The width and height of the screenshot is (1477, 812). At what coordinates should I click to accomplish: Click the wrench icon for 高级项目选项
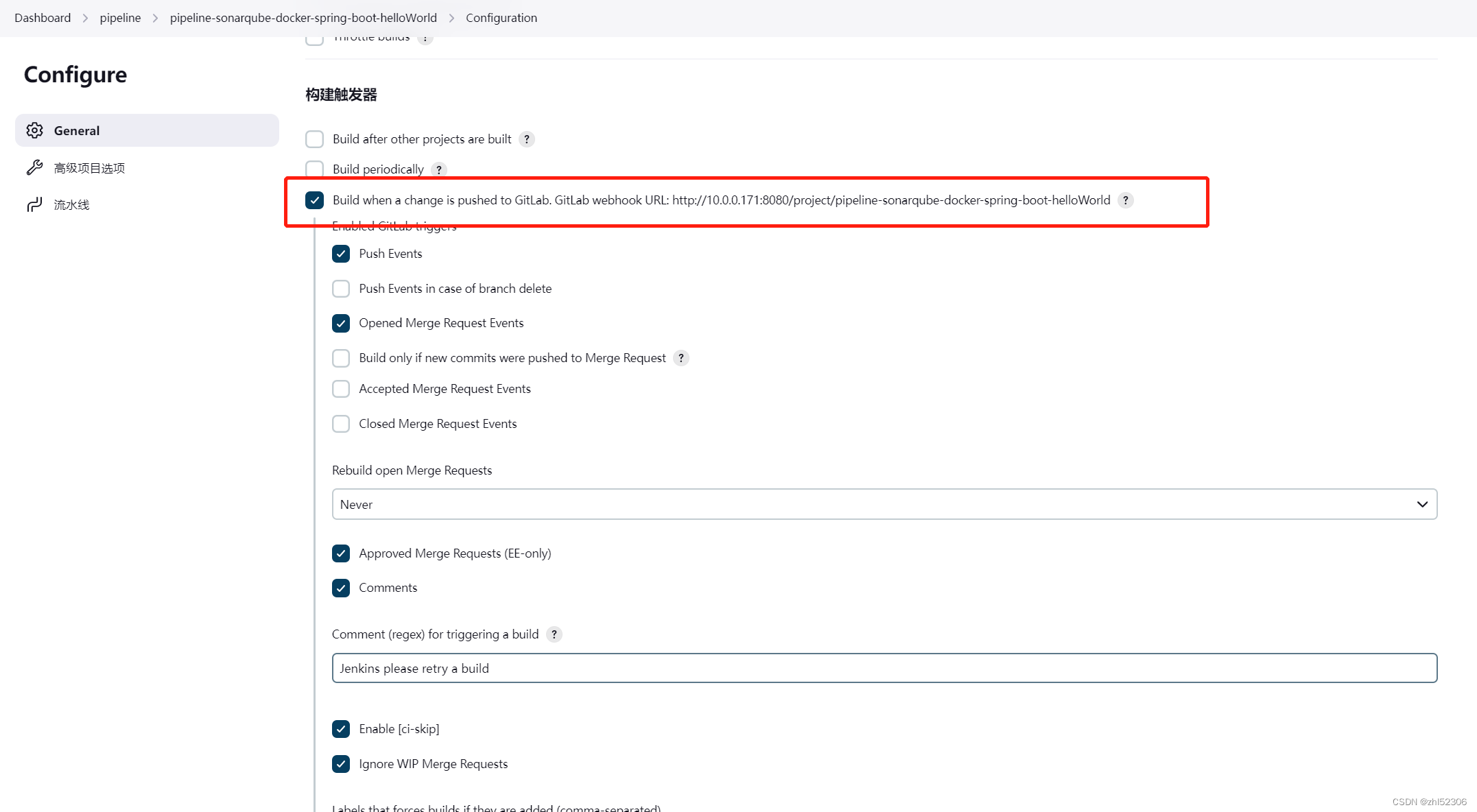point(35,167)
